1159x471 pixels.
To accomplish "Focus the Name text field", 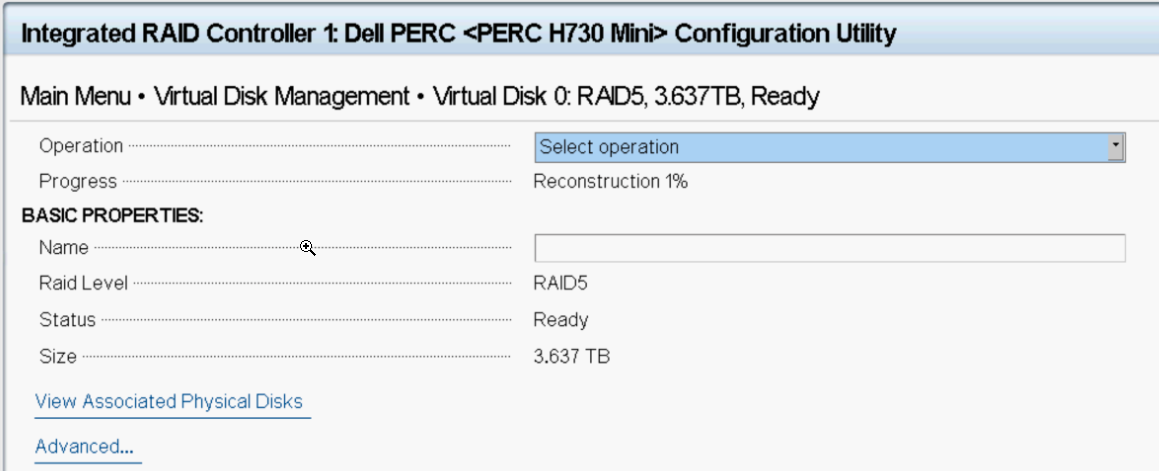I will pyautogui.click(x=829, y=248).
